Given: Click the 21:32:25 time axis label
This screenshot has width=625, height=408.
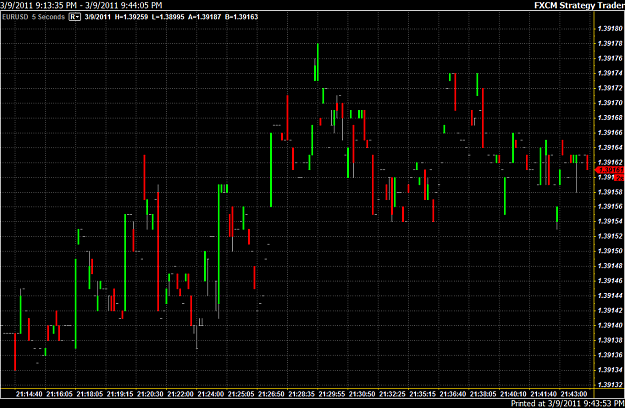Looking at the screenshot, I should coord(393,394).
